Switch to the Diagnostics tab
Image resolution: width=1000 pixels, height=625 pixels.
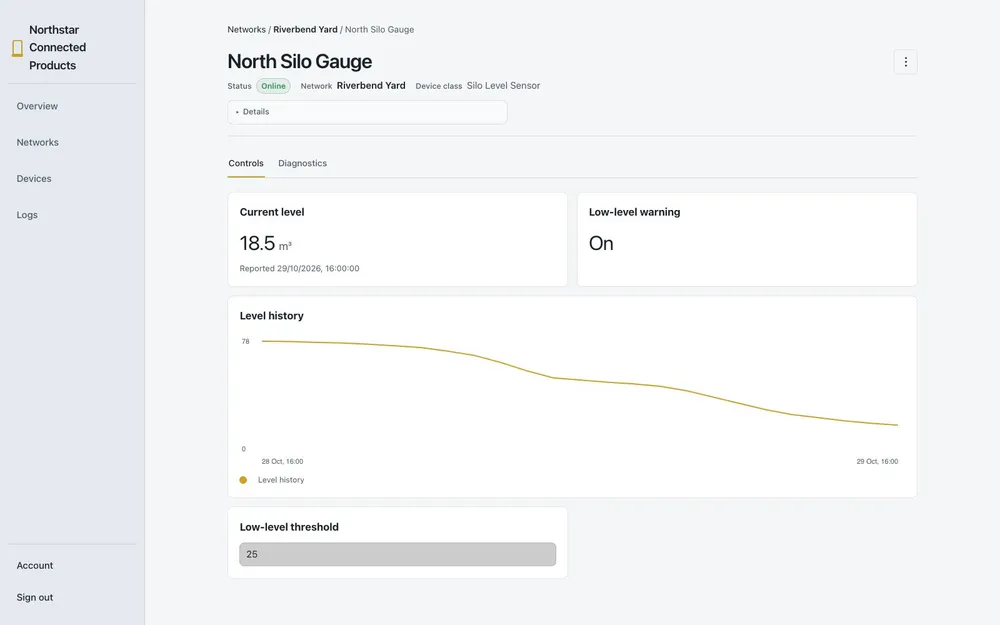tap(302, 163)
